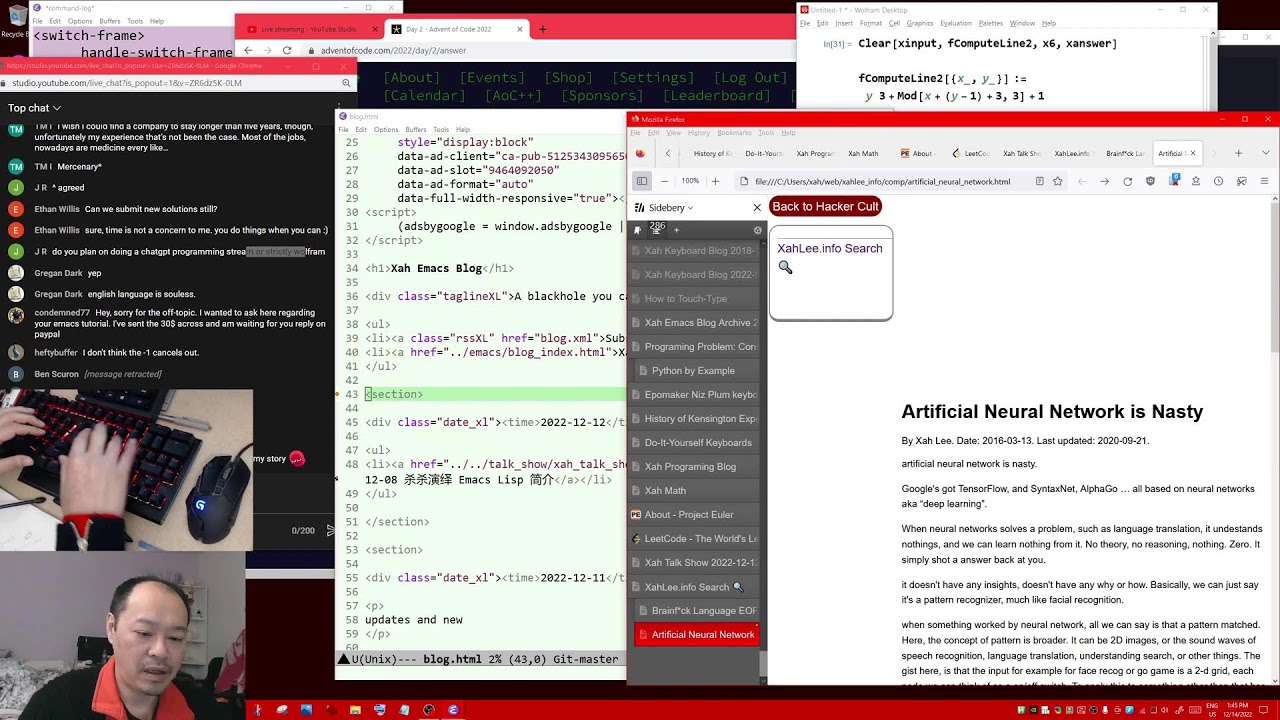The width and height of the screenshot is (1280, 720).
Task: Open a new Firefox tab
Action: [1238, 153]
